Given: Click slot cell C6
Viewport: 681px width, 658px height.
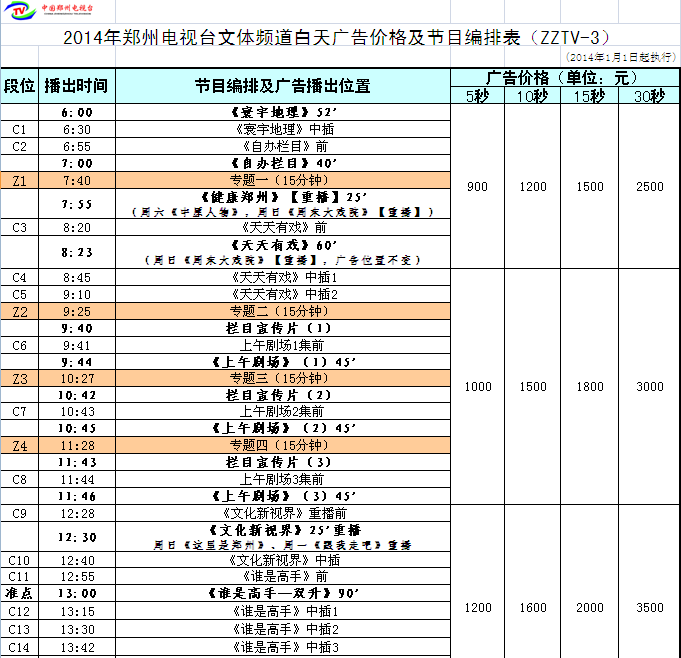Looking at the screenshot, I should point(20,345).
